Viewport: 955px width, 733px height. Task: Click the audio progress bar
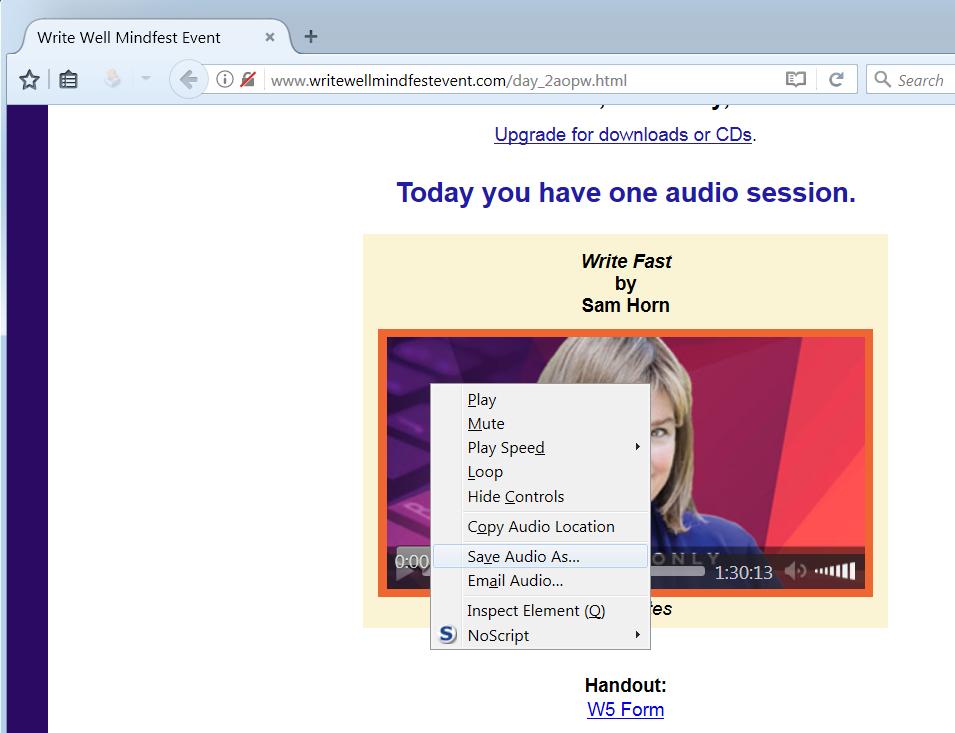click(x=677, y=571)
